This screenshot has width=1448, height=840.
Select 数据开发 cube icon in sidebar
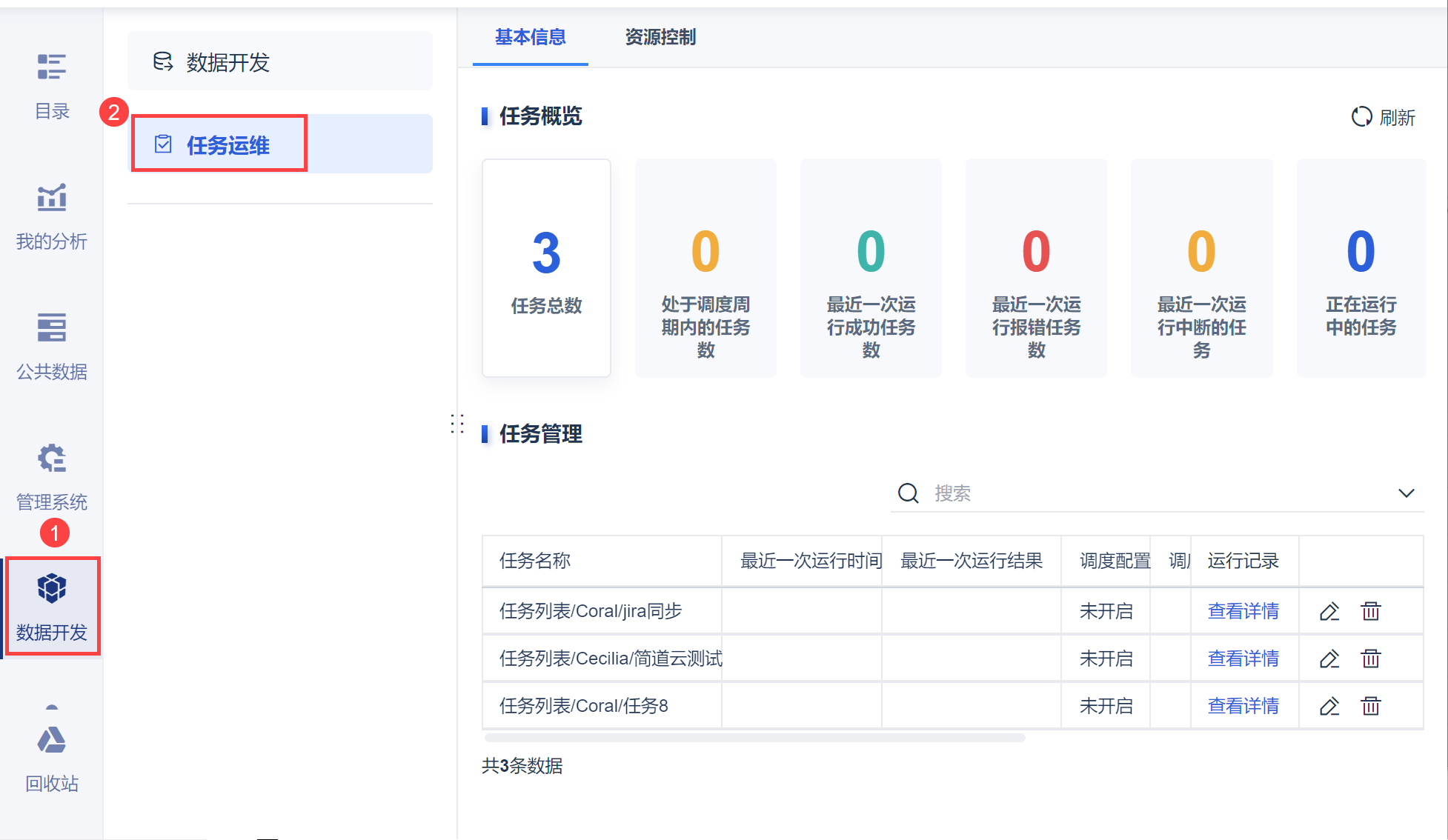pos(51,589)
